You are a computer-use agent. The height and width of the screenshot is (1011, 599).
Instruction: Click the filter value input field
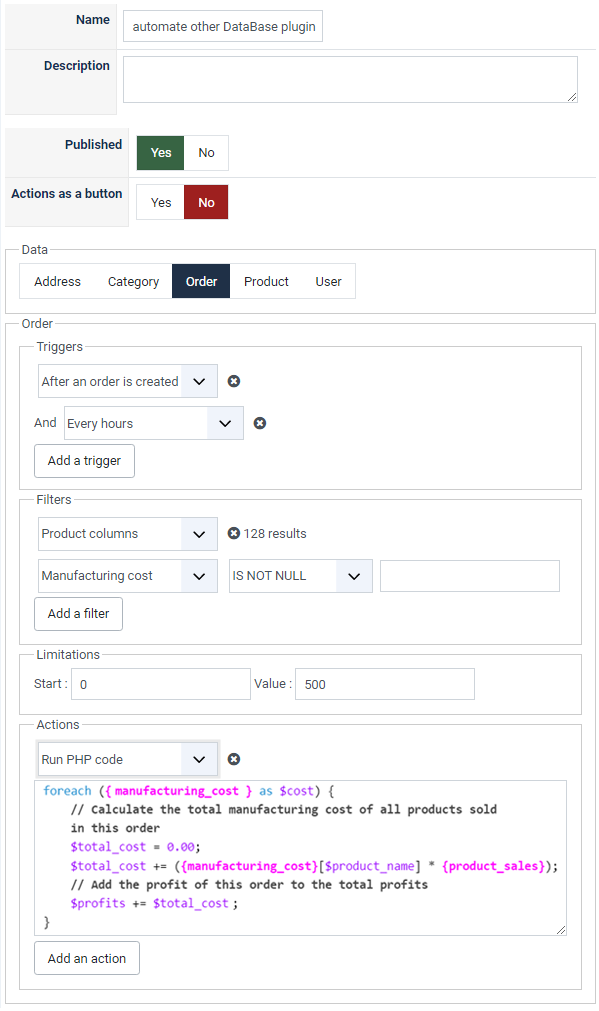coord(470,576)
